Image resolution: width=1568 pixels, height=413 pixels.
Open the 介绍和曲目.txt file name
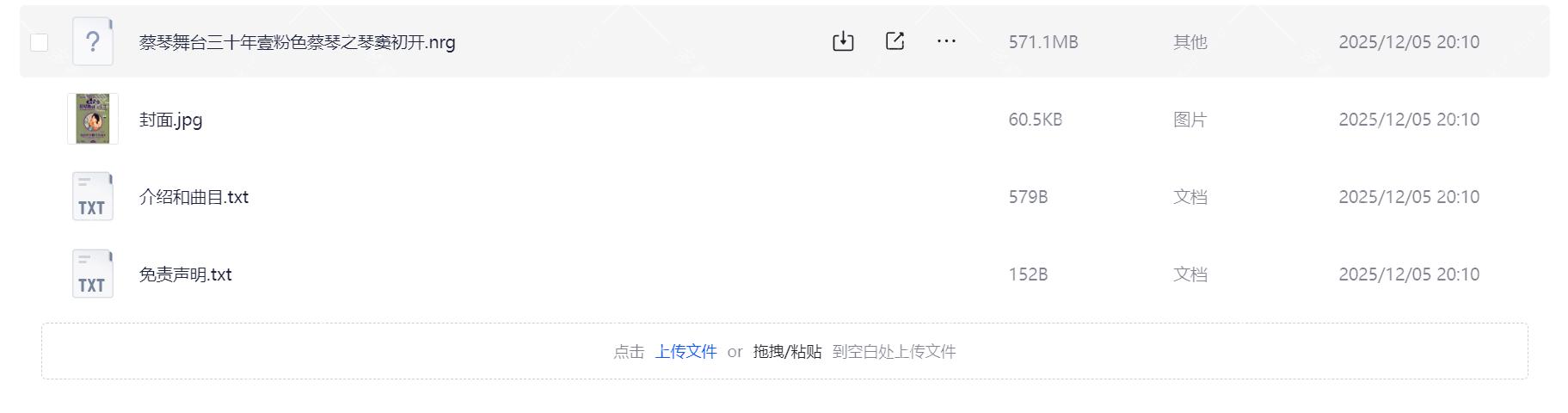click(x=194, y=197)
